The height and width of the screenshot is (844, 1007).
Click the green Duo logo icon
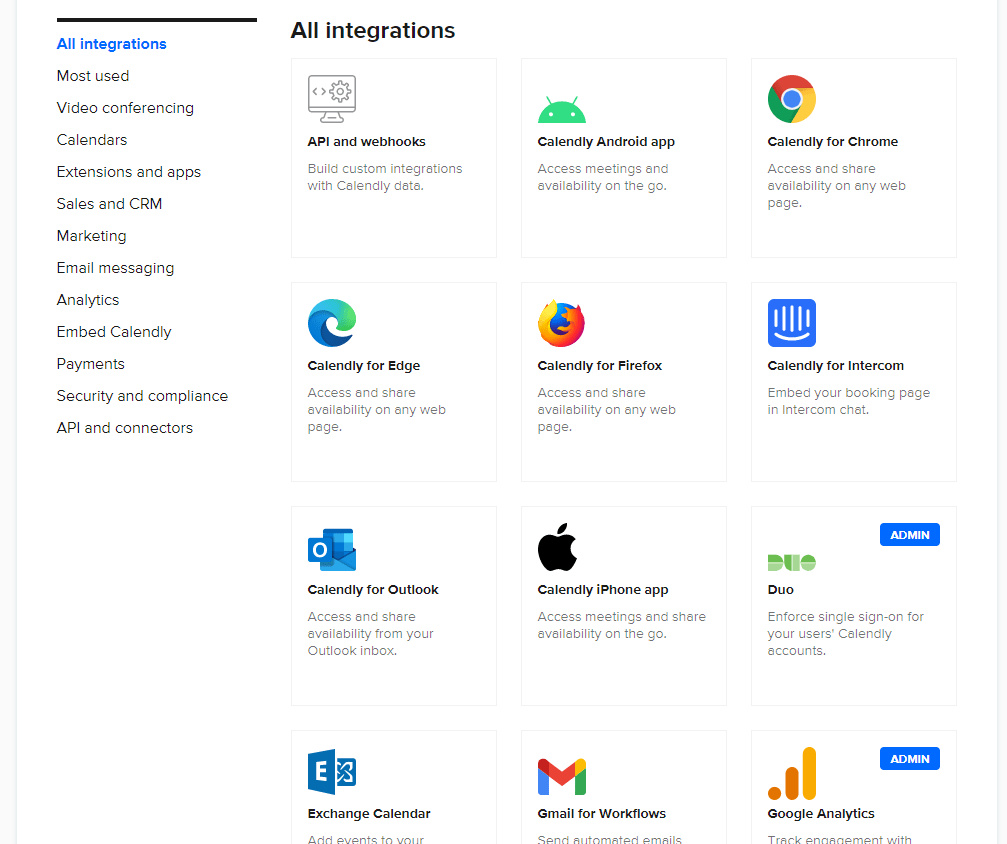(x=791, y=563)
